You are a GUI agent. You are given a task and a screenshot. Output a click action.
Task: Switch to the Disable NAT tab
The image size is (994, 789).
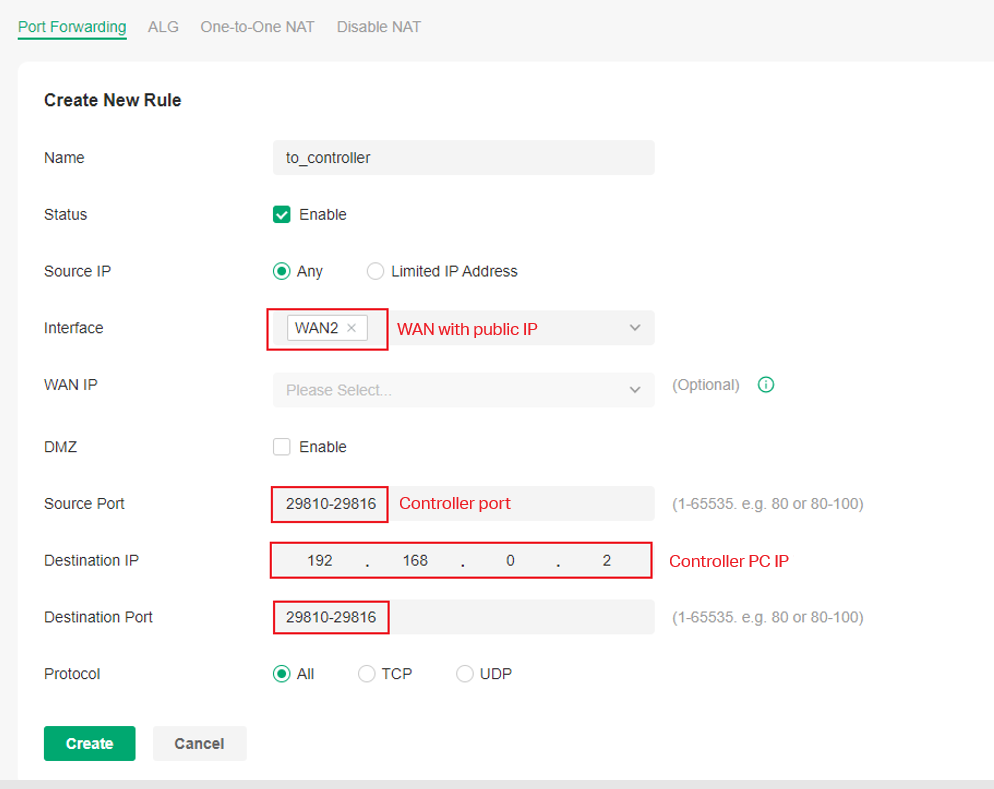378,27
